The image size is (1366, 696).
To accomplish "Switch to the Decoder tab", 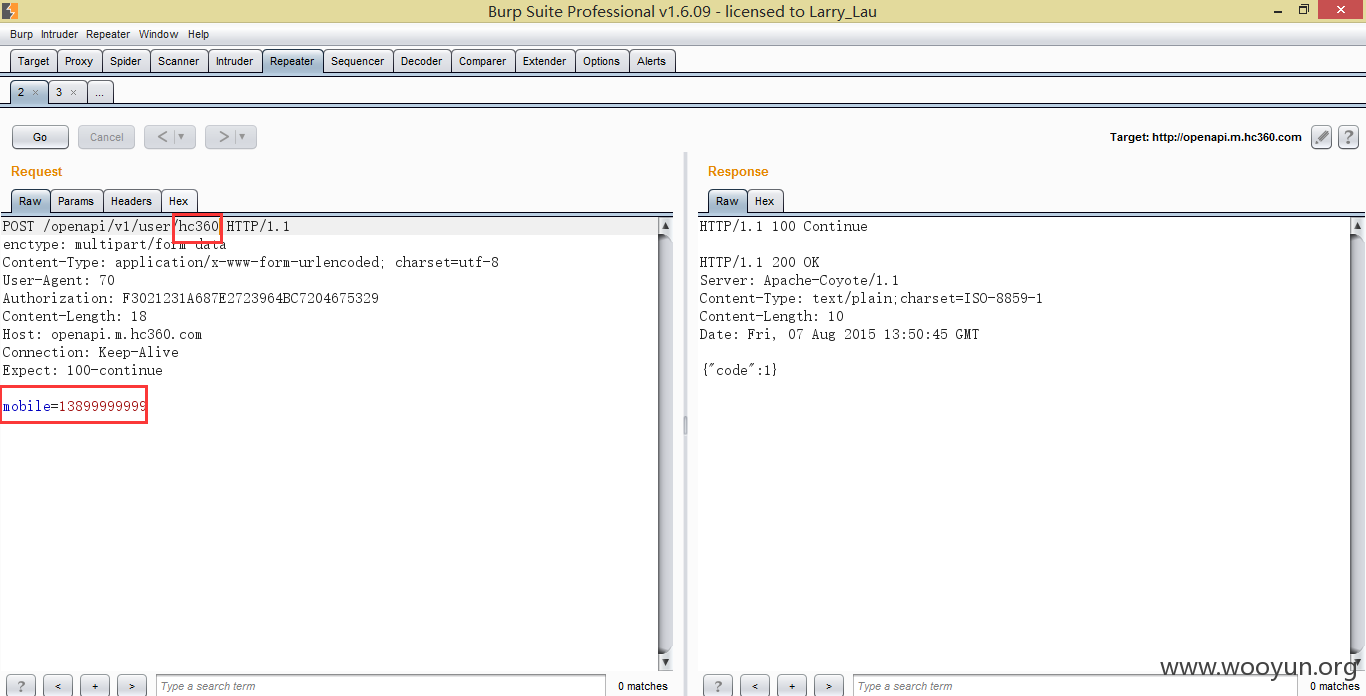I will tap(421, 61).
